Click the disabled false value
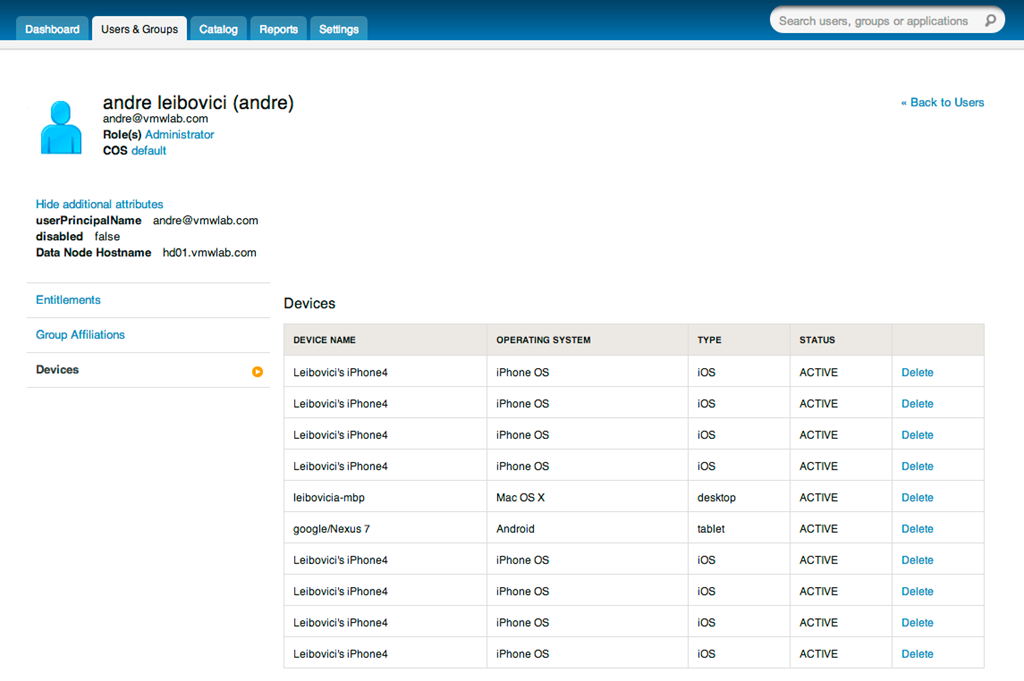This screenshot has width=1024, height=681. pyautogui.click(x=107, y=236)
